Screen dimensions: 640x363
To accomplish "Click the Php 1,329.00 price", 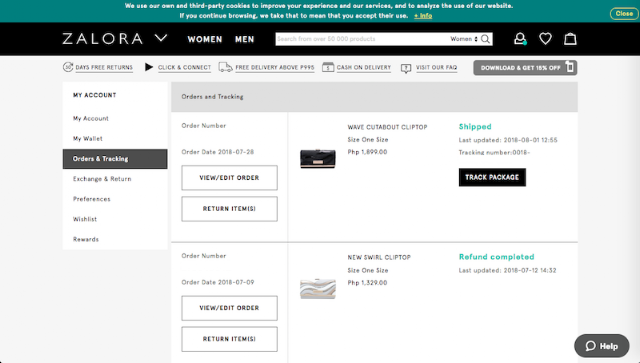I will (x=367, y=283).
